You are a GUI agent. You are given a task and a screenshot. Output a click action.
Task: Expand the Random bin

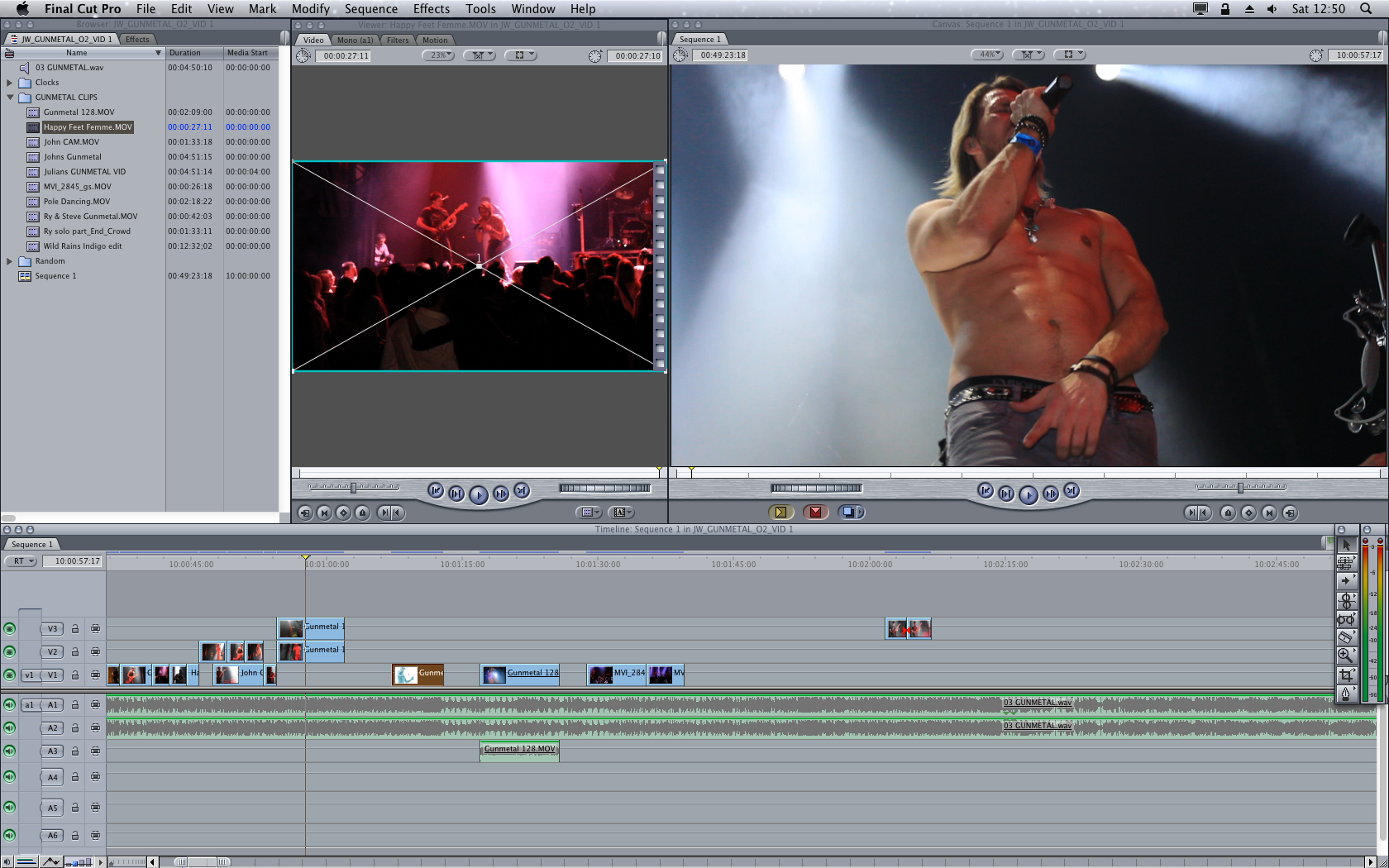coord(10,261)
